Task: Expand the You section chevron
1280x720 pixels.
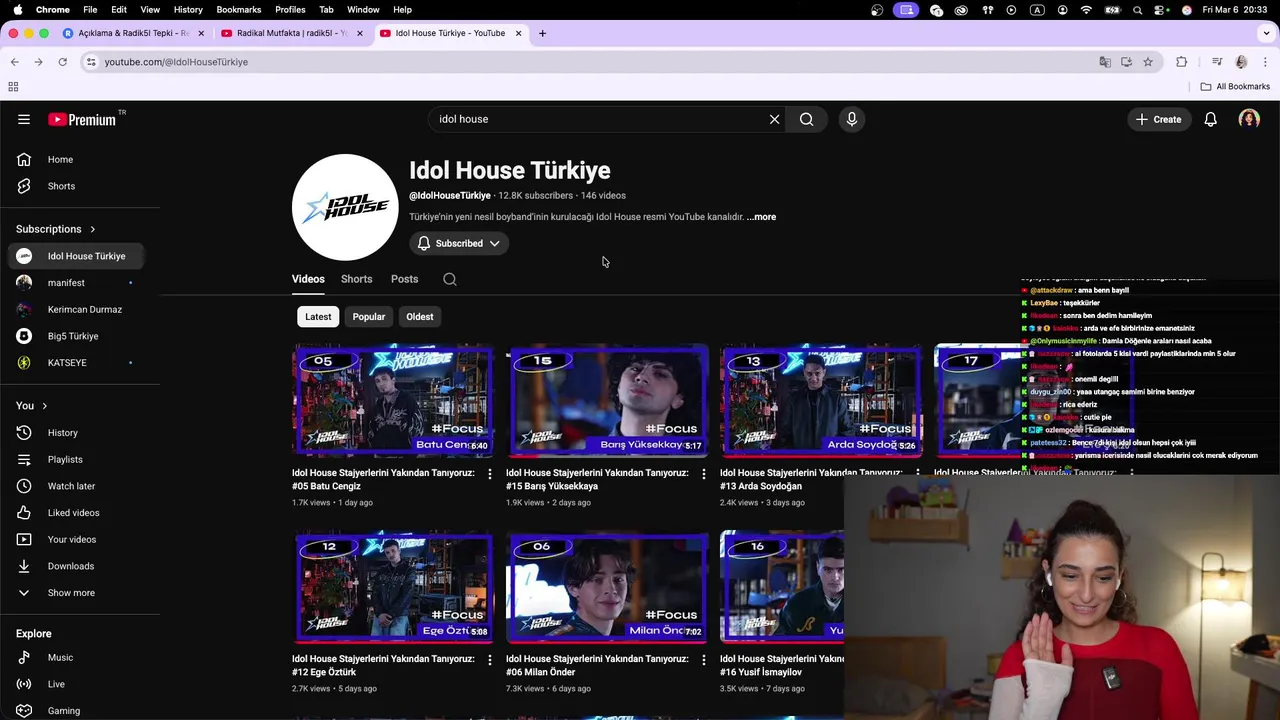Action: point(44,406)
